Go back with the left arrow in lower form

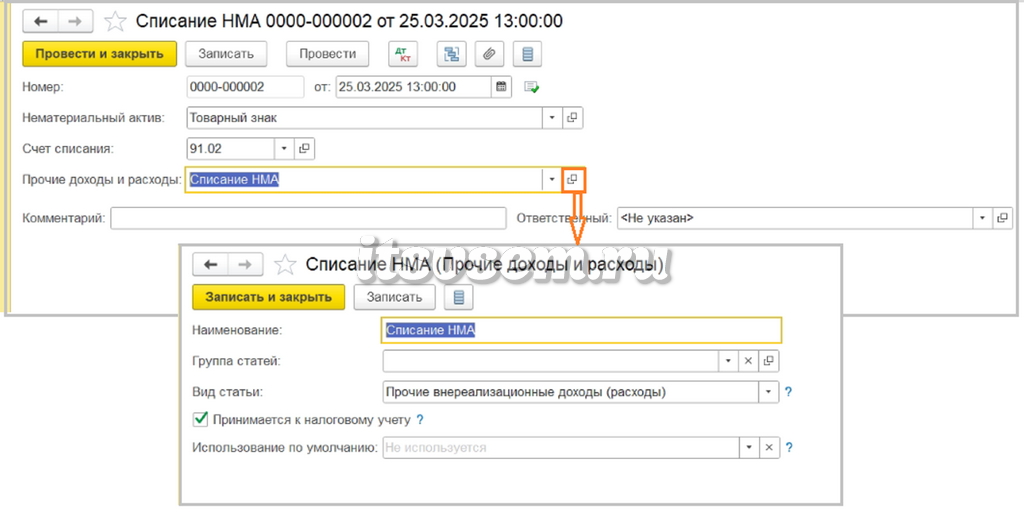tap(210, 265)
